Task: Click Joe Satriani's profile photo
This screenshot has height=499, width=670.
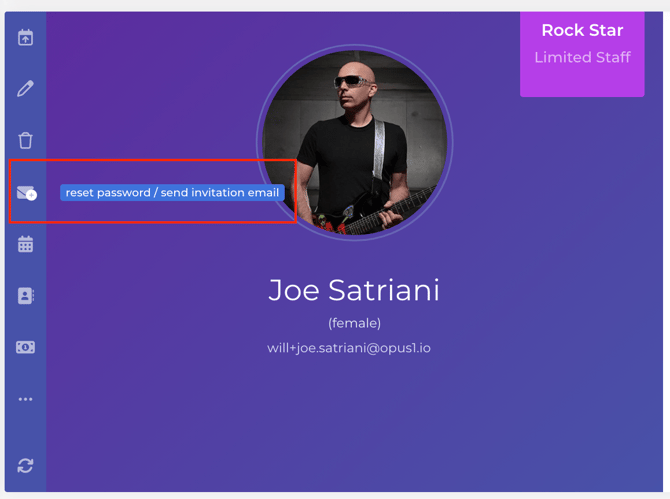Action: coord(355,143)
